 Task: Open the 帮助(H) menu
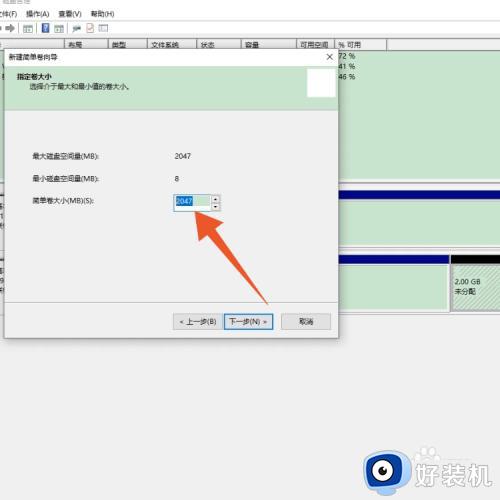point(103,14)
